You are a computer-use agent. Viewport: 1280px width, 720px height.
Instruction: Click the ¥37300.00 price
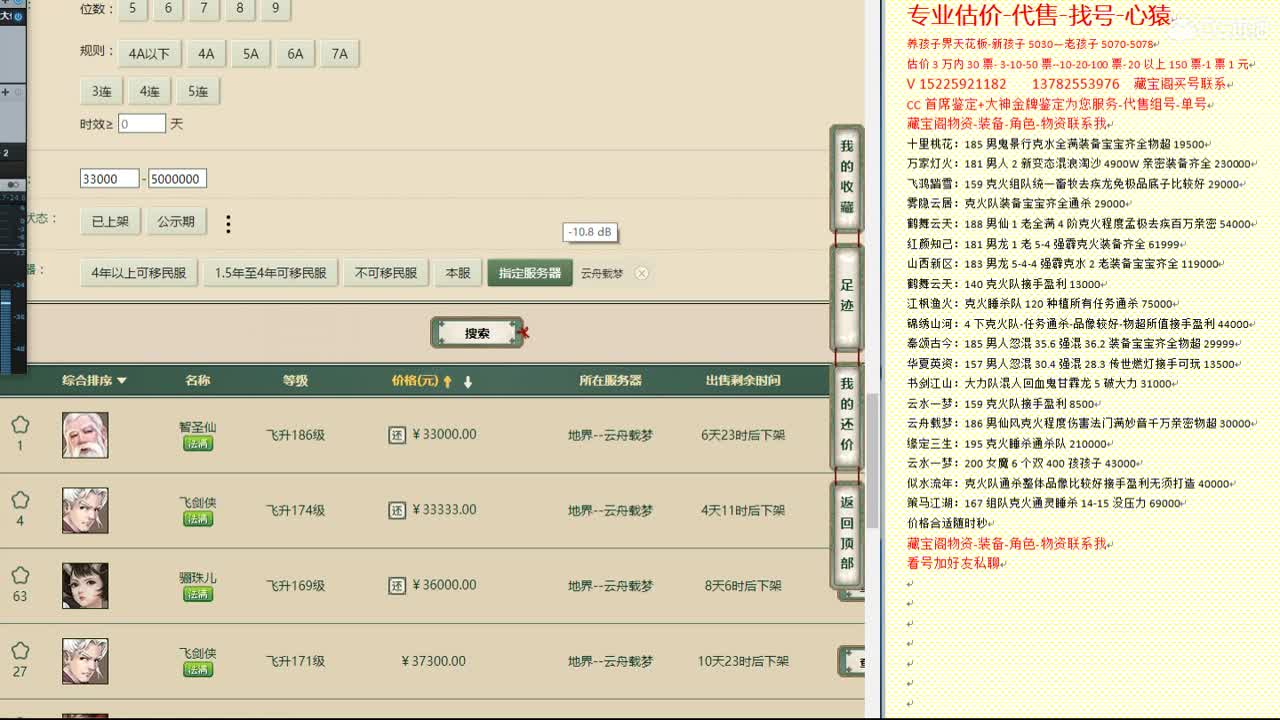433,661
